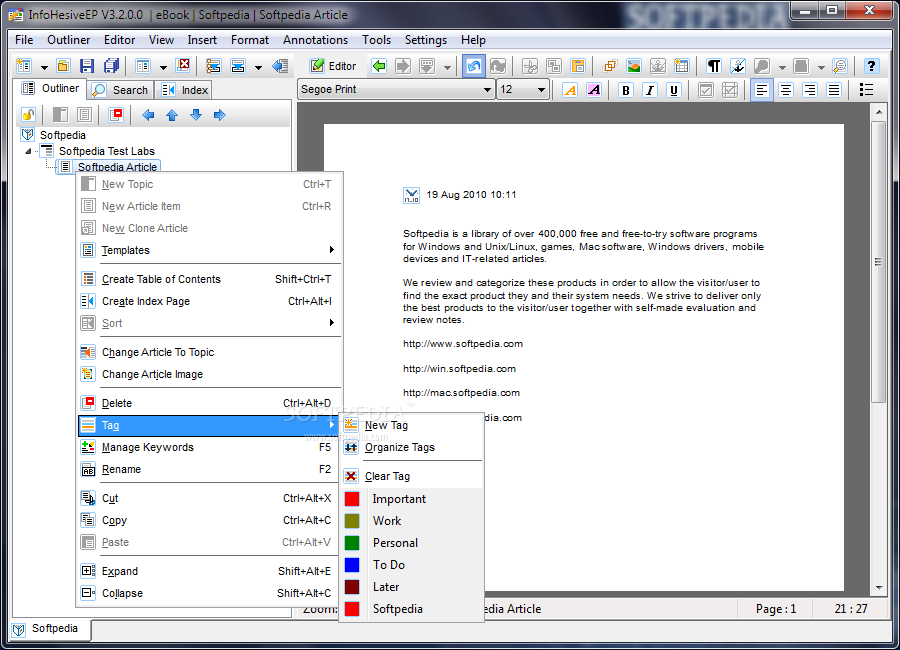Insert a picture with the landscape image icon

(x=634, y=66)
